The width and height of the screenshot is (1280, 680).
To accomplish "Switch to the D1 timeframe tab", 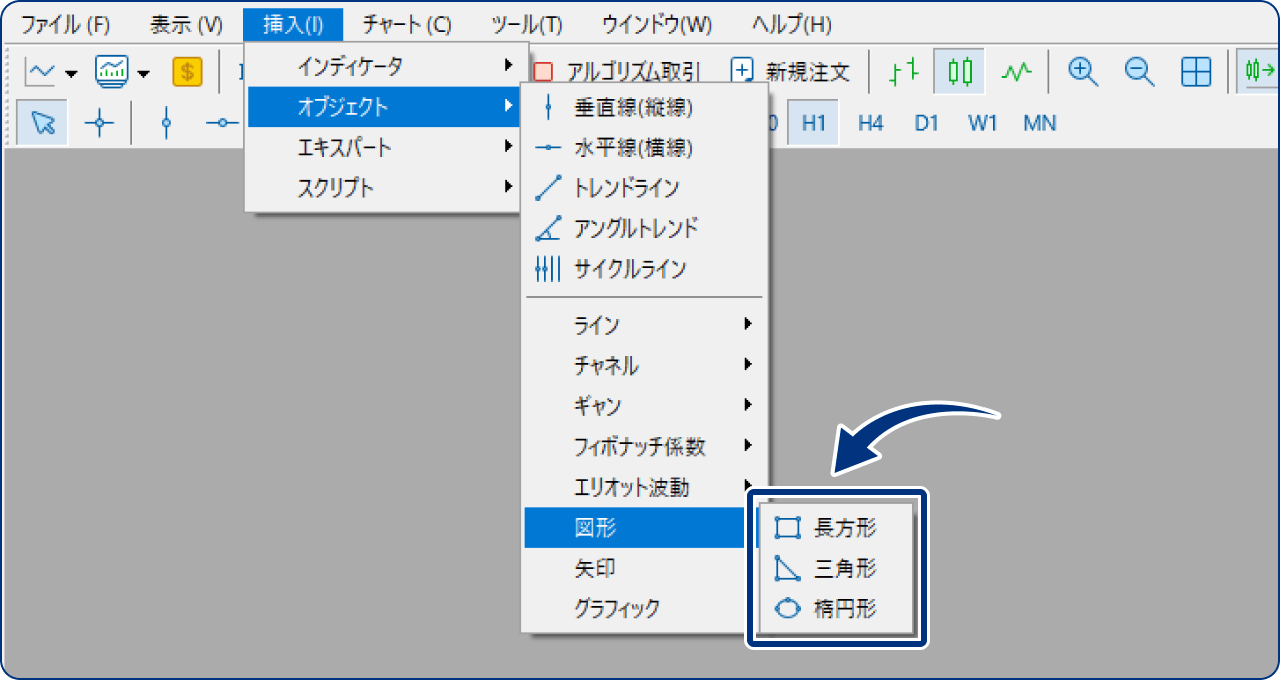I will [x=925, y=123].
